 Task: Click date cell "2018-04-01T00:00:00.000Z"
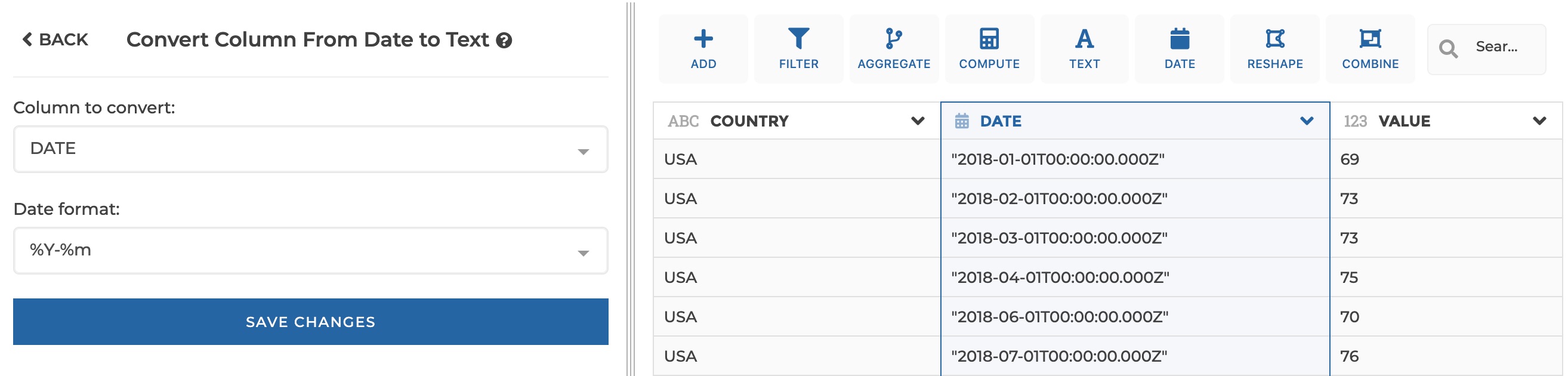(x=1135, y=278)
